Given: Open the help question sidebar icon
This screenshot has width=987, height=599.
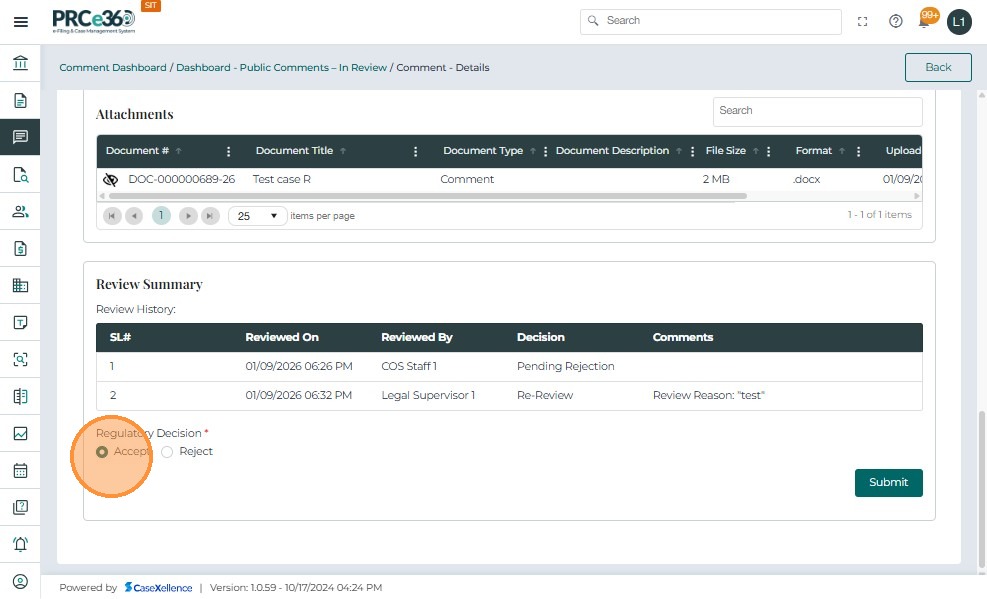Looking at the screenshot, I should tap(20, 507).
